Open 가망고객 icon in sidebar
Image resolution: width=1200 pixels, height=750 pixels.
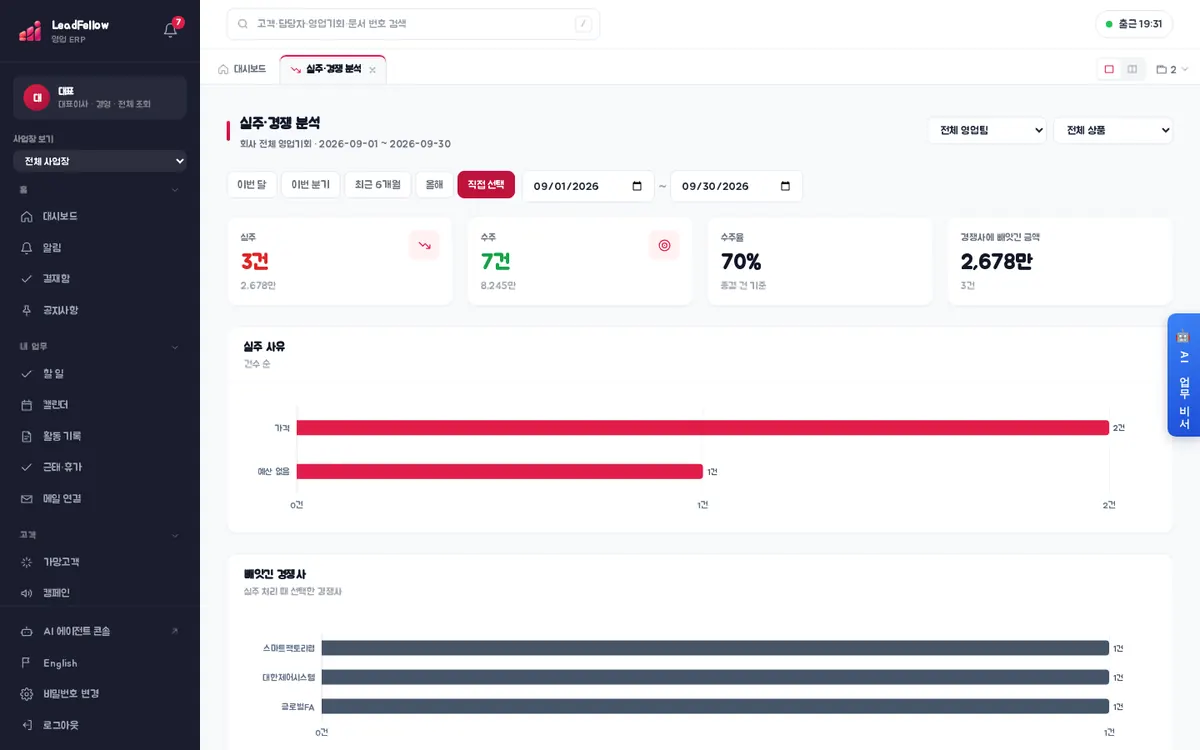click(x=27, y=562)
